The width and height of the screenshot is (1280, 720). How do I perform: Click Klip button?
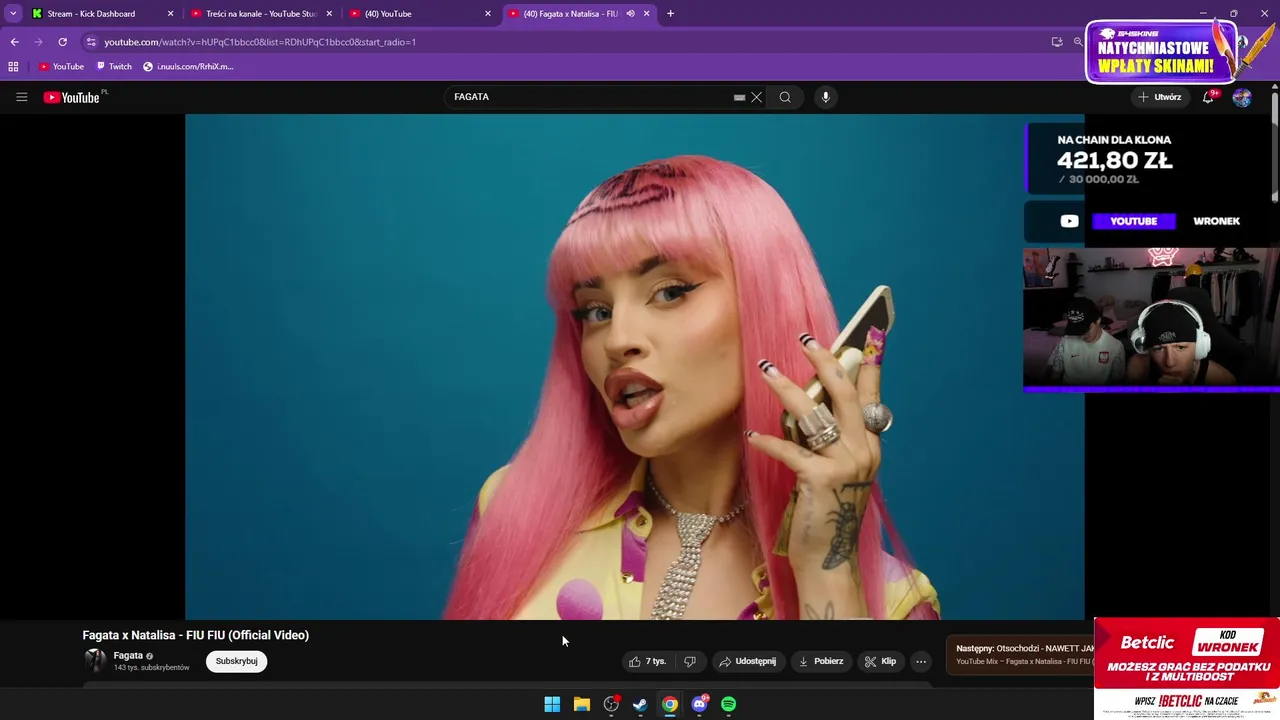tap(880, 661)
